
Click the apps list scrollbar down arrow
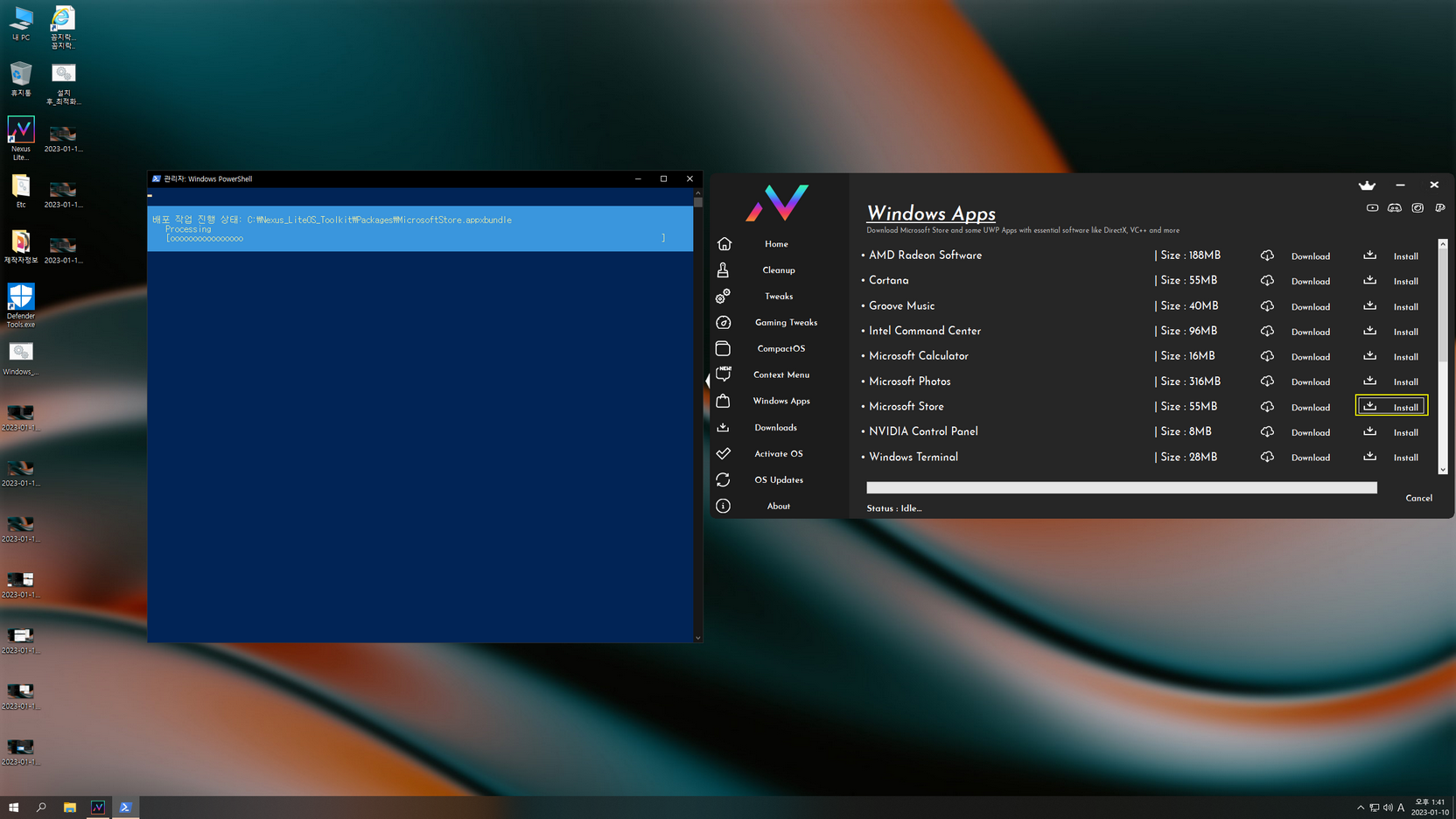tap(1443, 470)
